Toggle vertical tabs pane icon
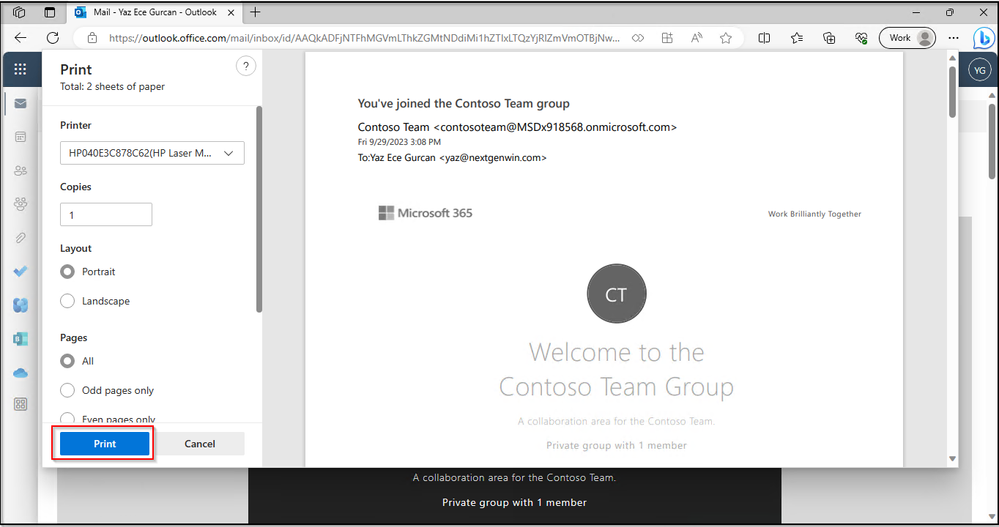The width and height of the screenshot is (999, 527). [x=50, y=12]
